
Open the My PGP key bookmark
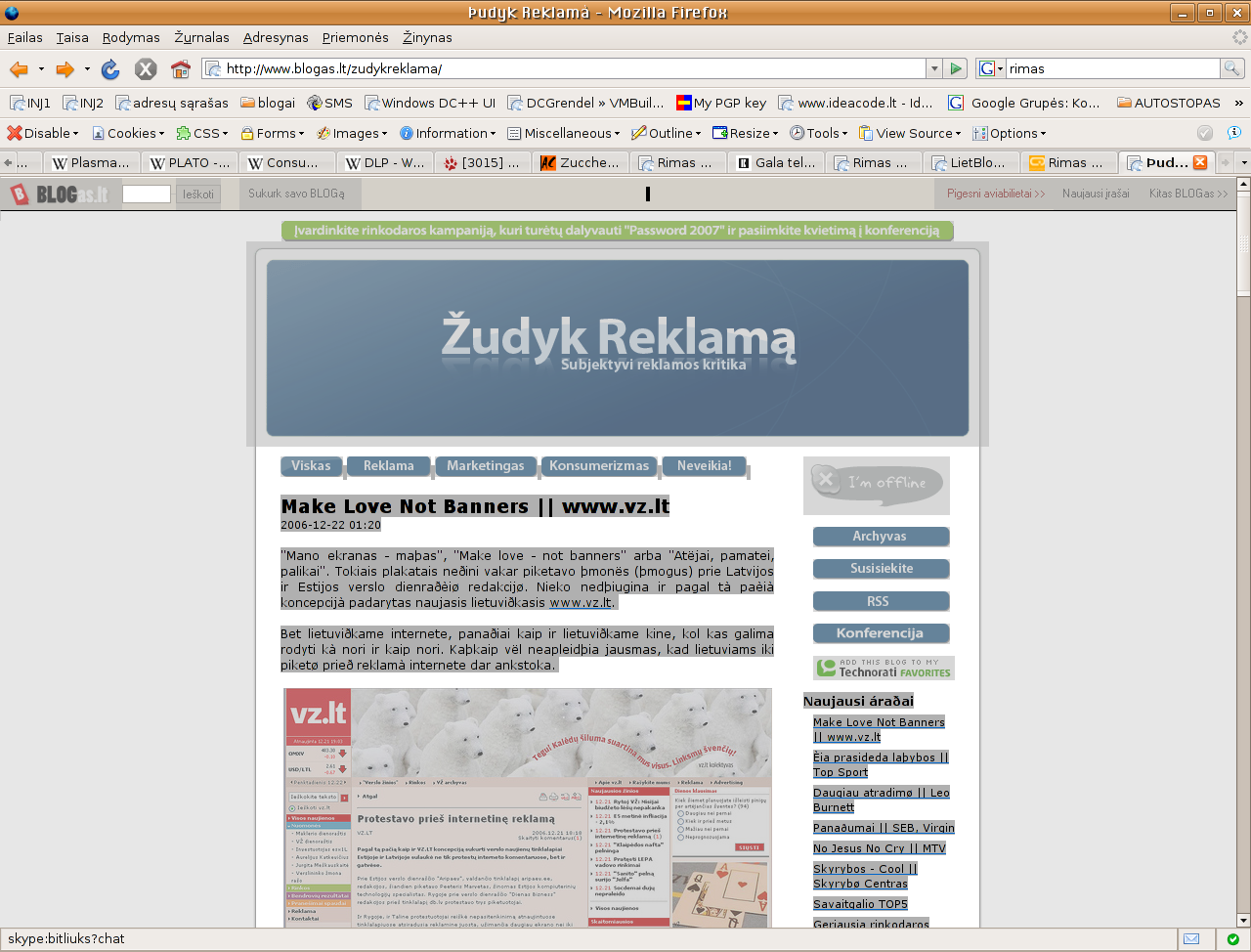click(x=721, y=103)
